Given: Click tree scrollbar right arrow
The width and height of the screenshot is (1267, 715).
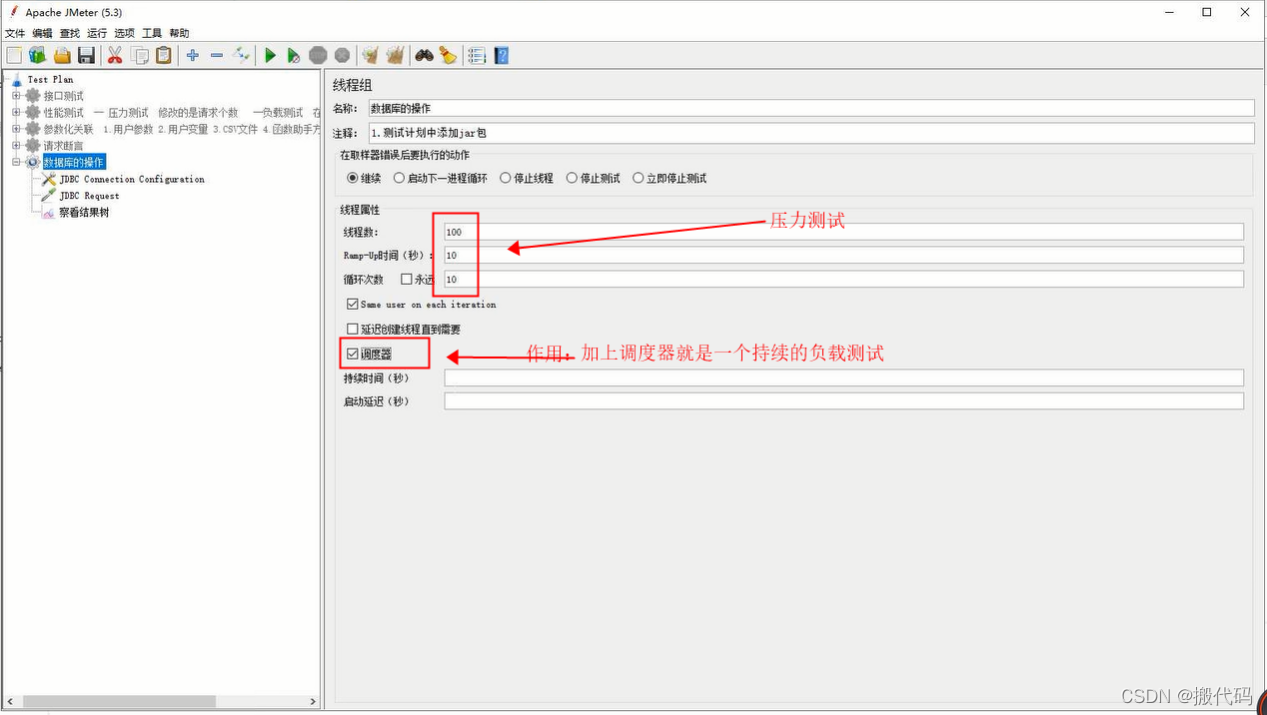Looking at the screenshot, I should pos(312,702).
